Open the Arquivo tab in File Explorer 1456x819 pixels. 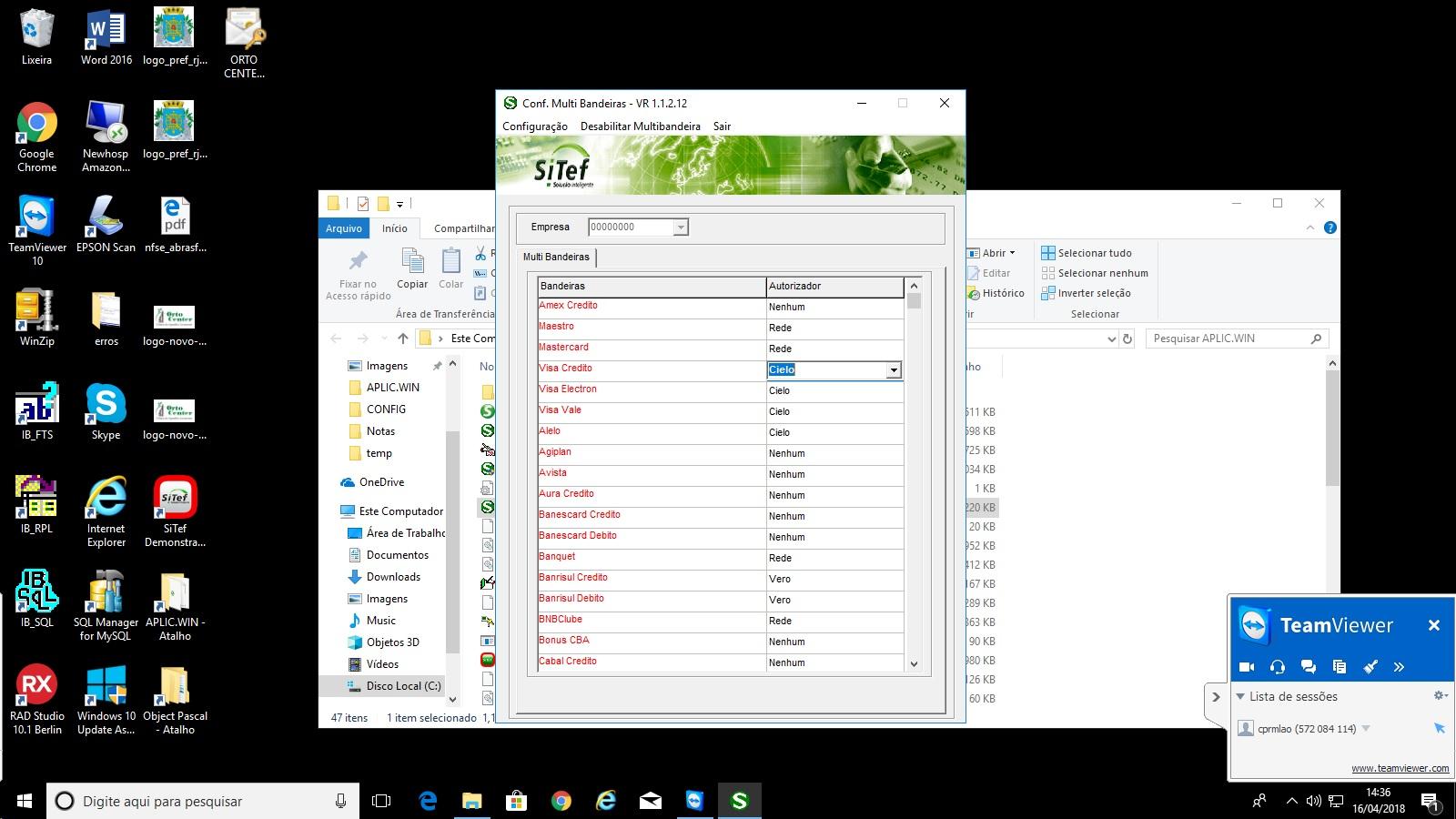coord(344,228)
